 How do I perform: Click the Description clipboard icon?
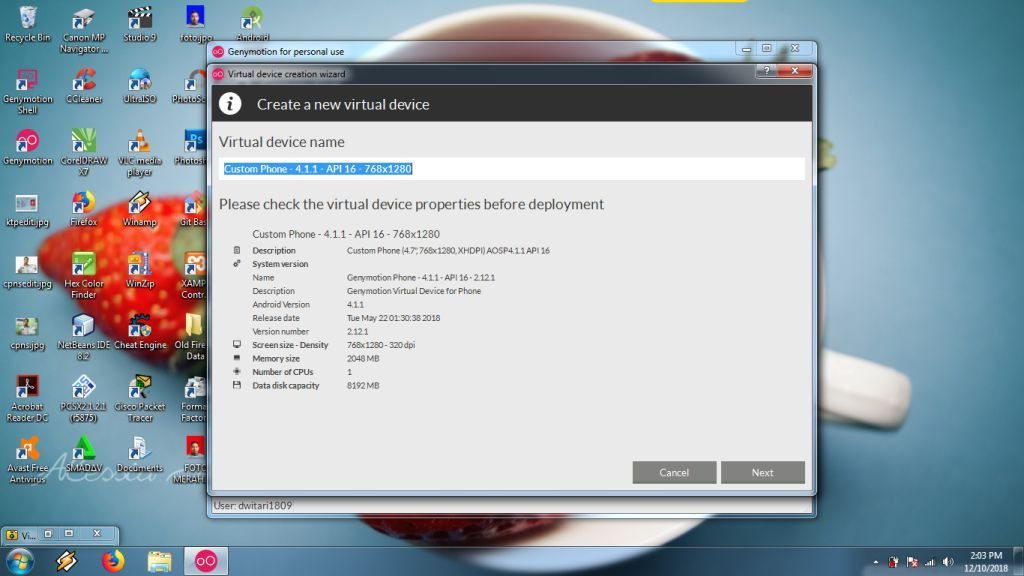pos(236,250)
